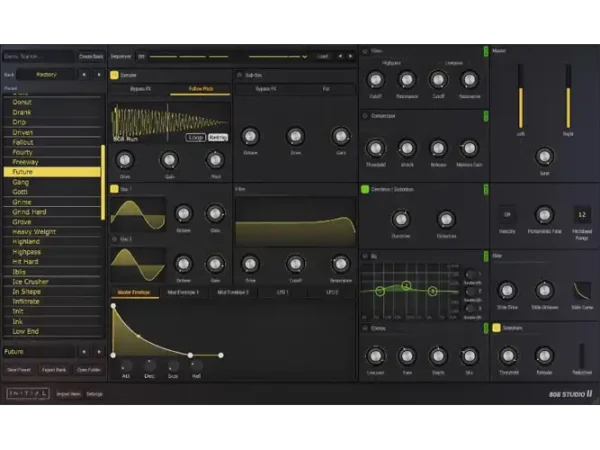
Task: Open the Factory bank selector
Action: 46,75
